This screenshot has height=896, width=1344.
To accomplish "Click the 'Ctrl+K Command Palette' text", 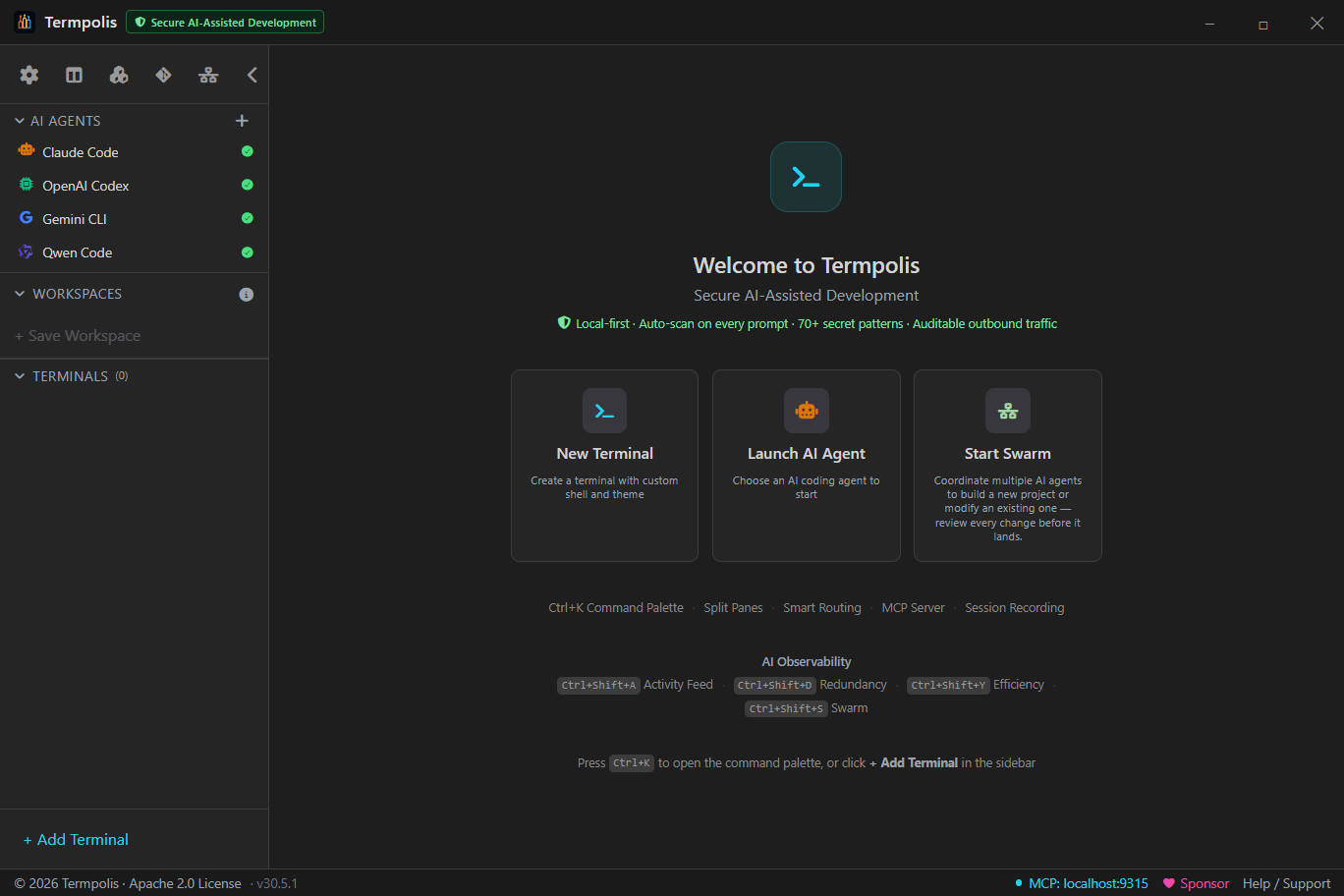I will click(616, 608).
